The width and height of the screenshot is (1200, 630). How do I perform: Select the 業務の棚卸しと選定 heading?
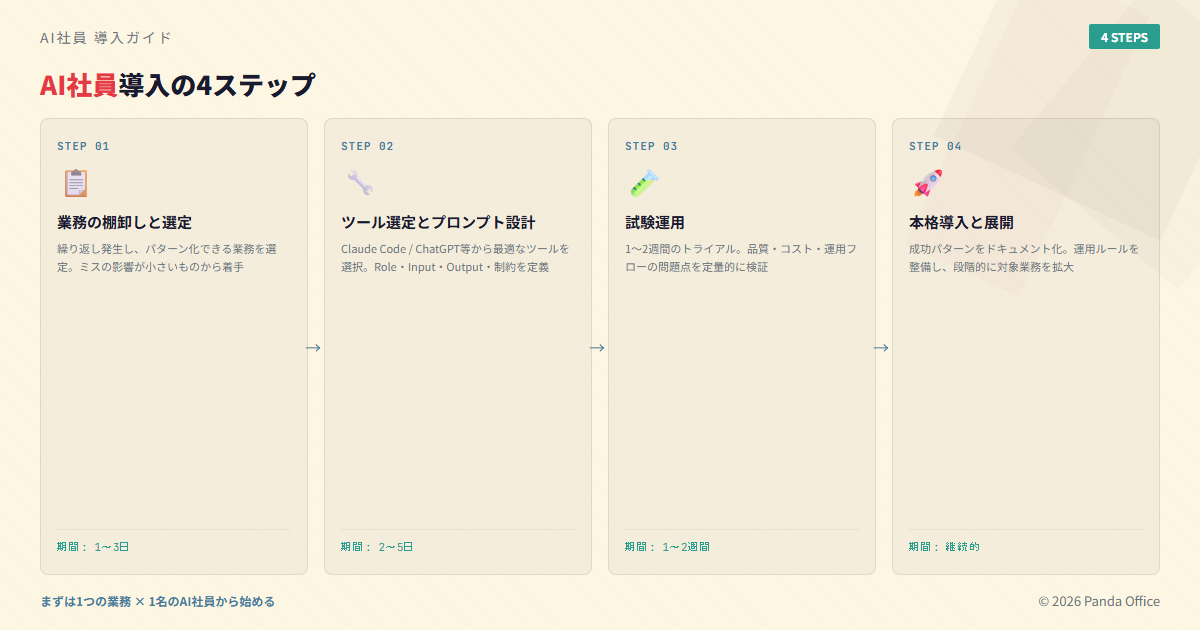[x=124, y=222]
